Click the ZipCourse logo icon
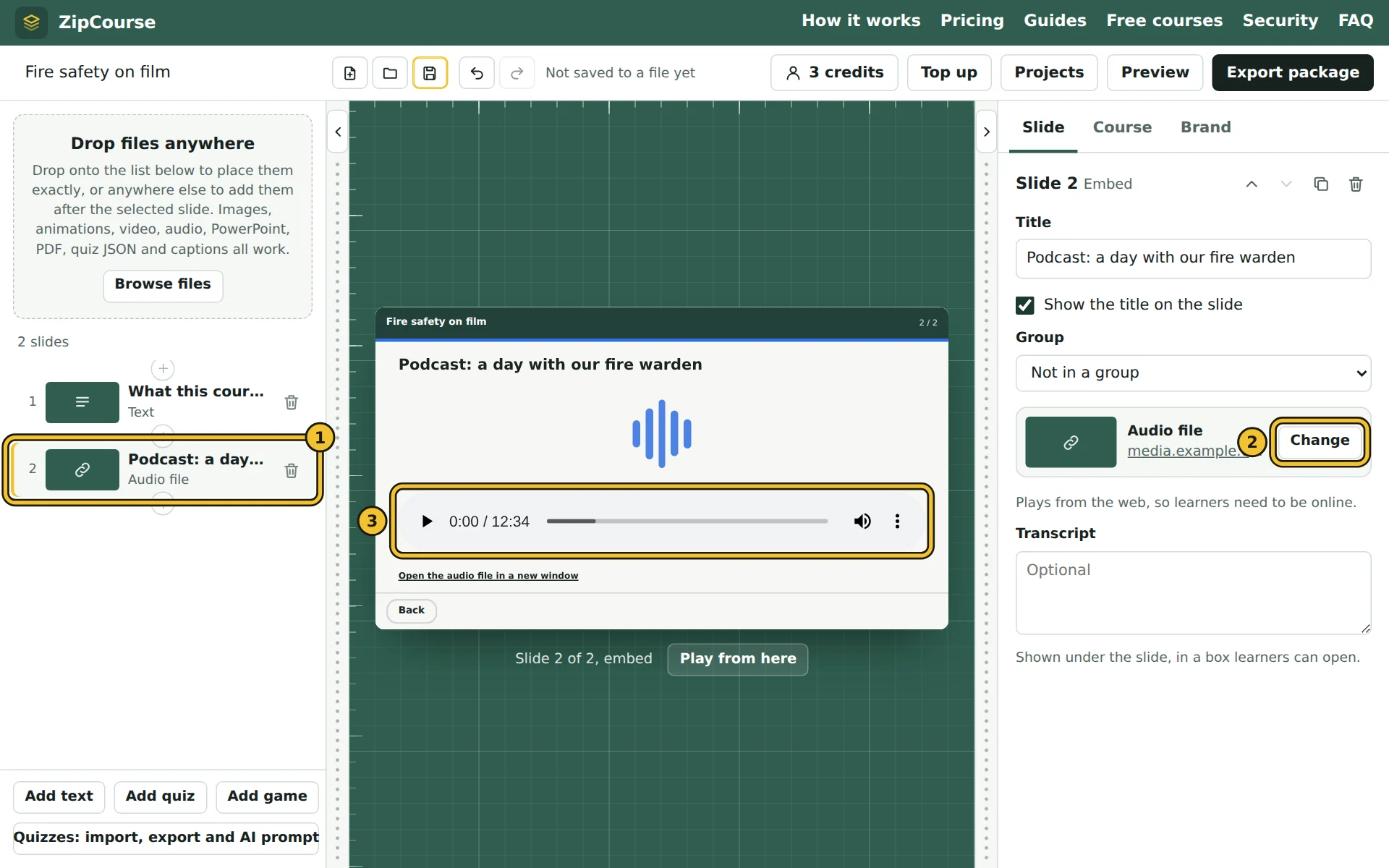Viewport: 1389px width, 868px height. (31, 22)
